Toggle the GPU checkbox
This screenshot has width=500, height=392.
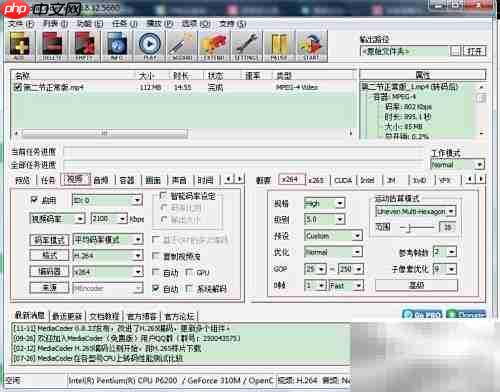pyautogui.click(x=189, y=272)
